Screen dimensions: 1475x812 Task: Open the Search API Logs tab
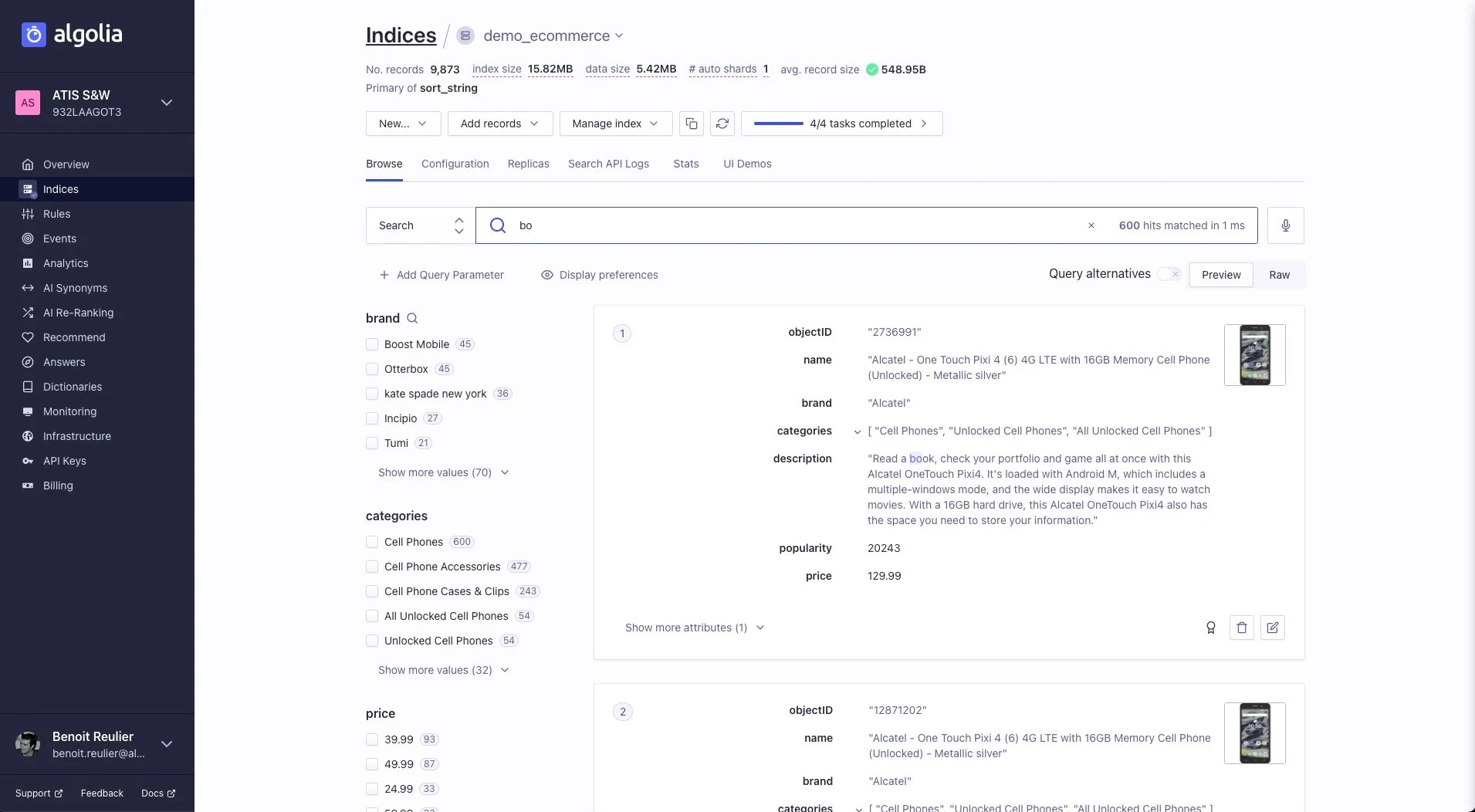(608, 164)
